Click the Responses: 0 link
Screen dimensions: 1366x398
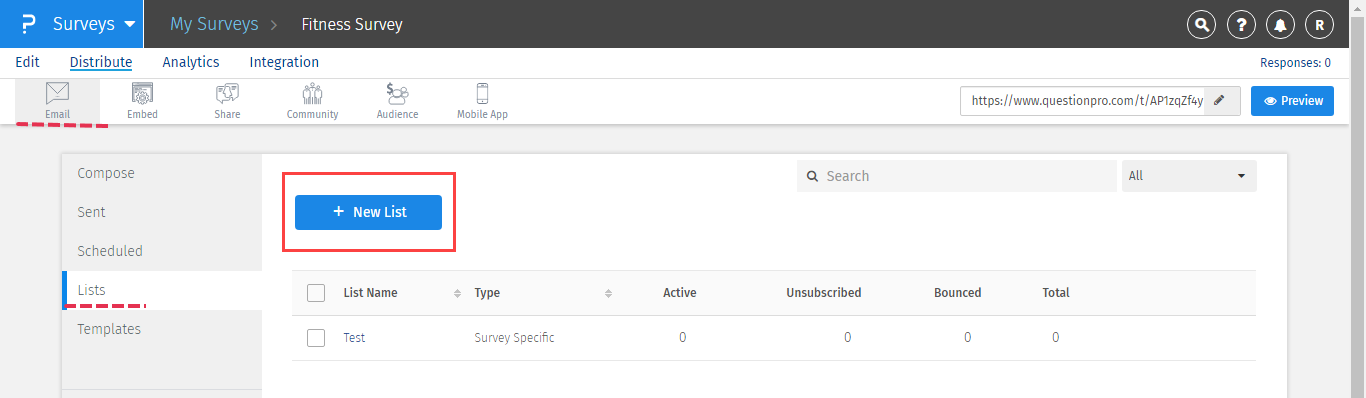coord(1295,63)
